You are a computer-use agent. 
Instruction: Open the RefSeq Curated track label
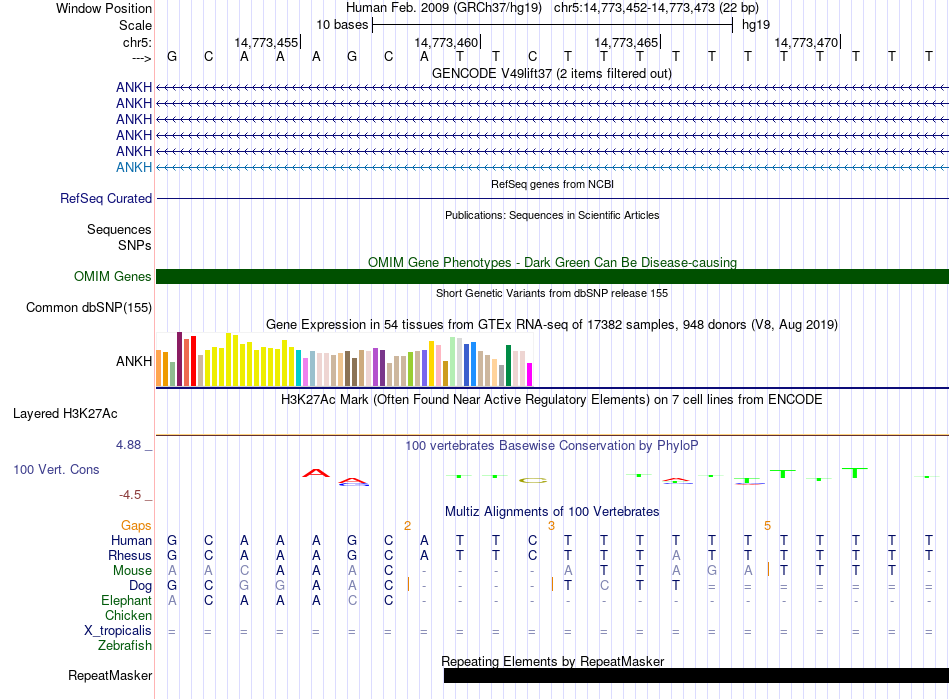click(x=106, y=199)
